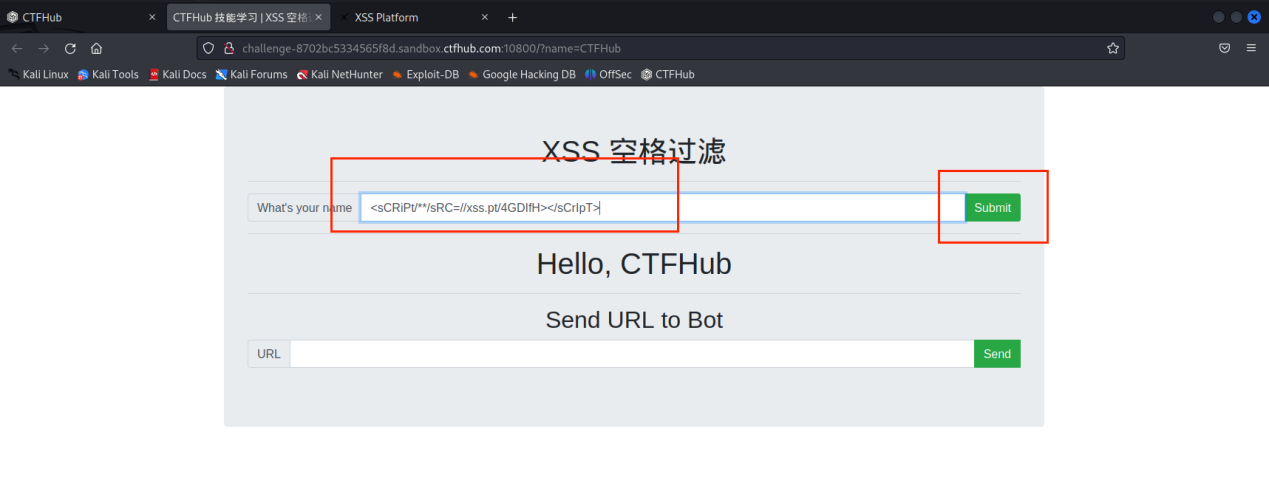Open the Pocket save icon

[x=1224, y=48]
